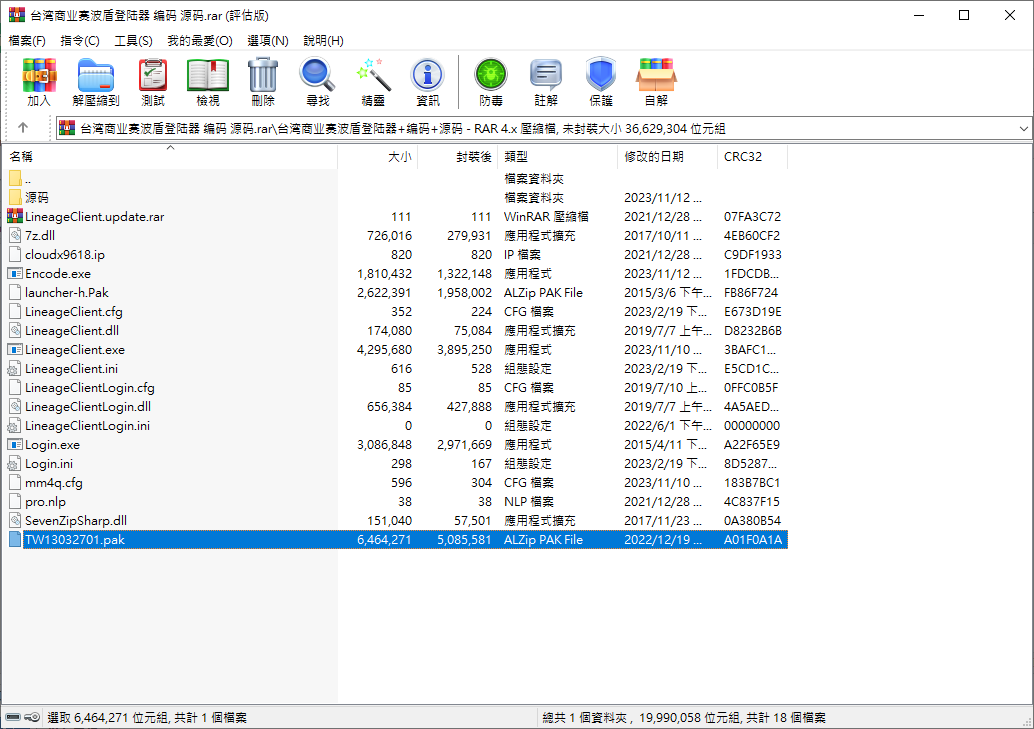1034x729 pixels.
Task: Sort by the CRC32 column header
Action: pos(752,156)
